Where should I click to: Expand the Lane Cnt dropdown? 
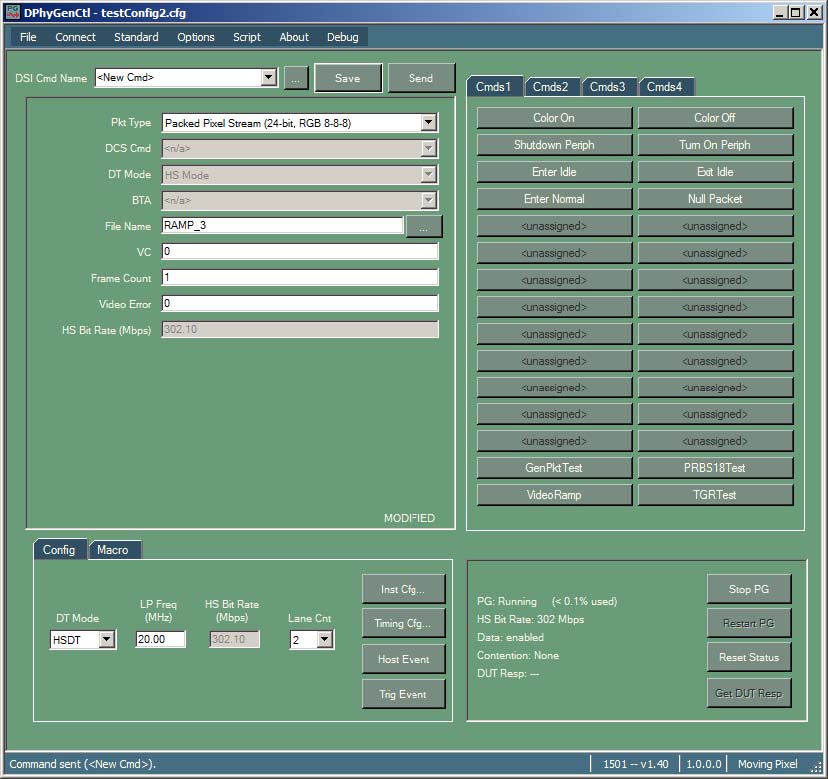(325, 640)
